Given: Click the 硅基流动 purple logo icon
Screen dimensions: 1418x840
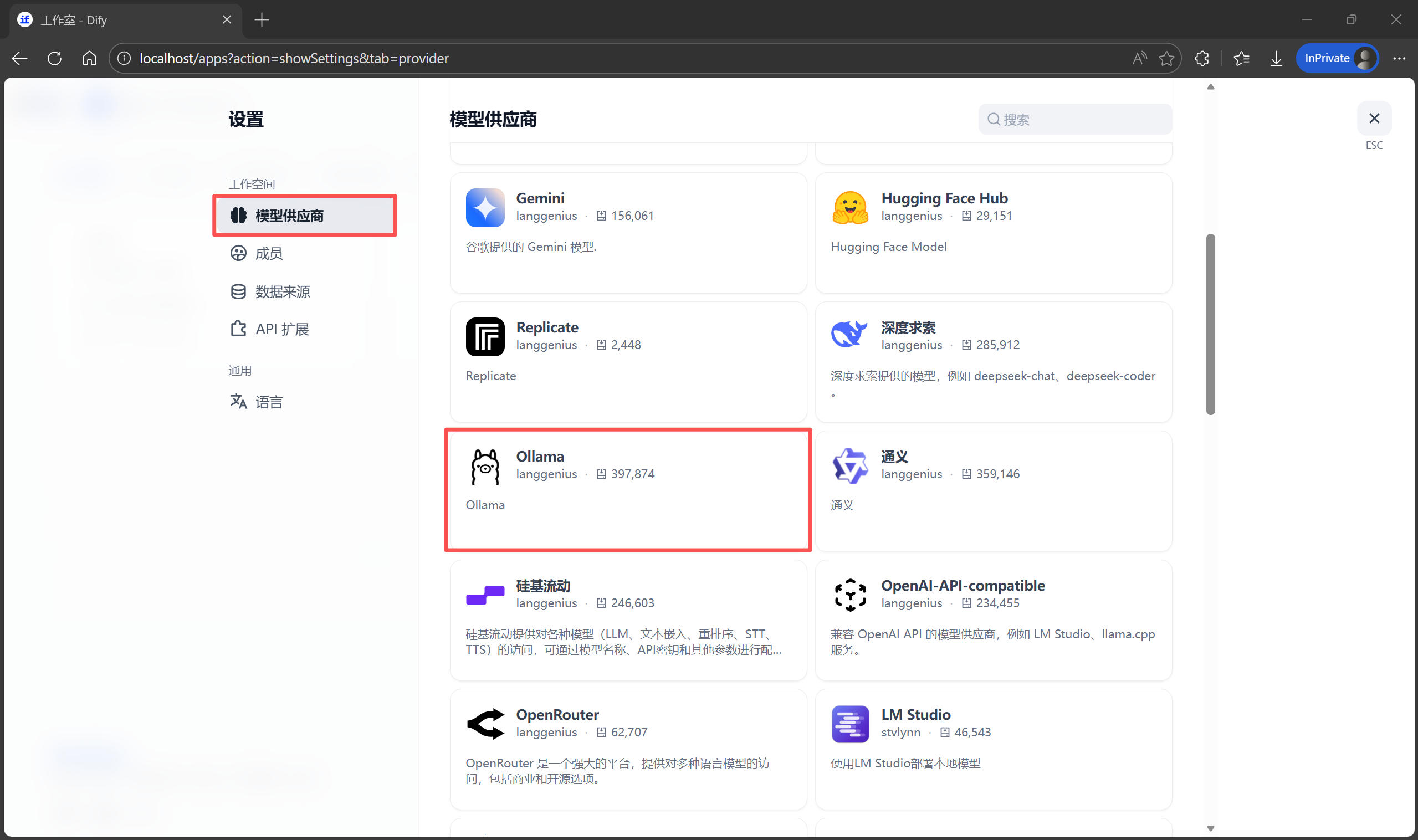Looking at the screenshot, I should pos(484,595).
